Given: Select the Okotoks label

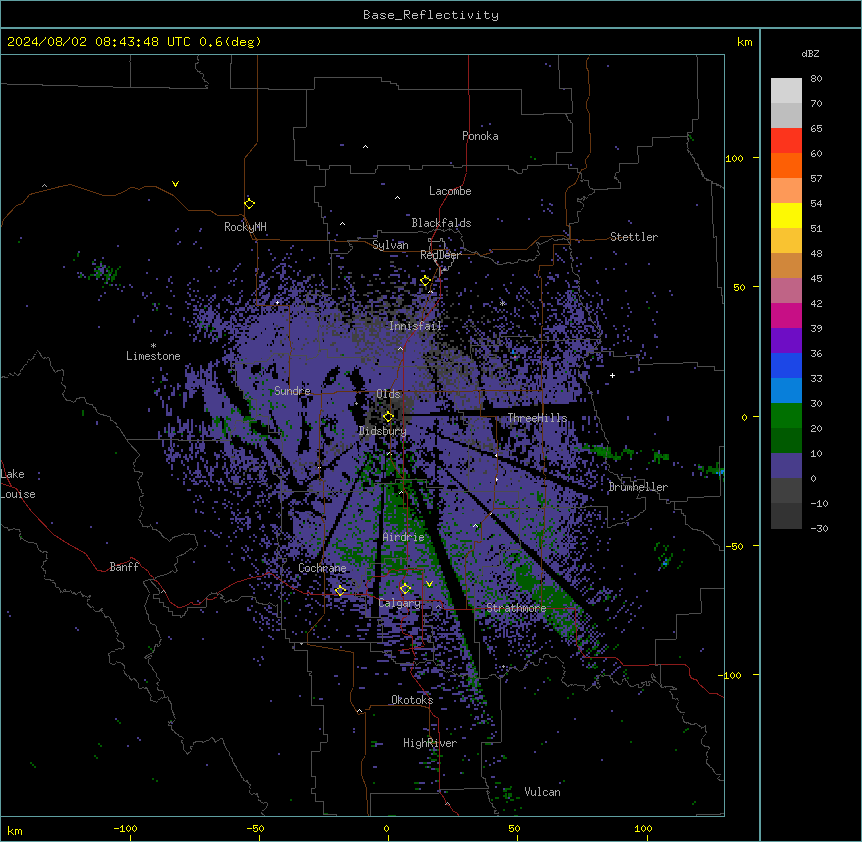Looking at the screenshot, I should 412,700.
